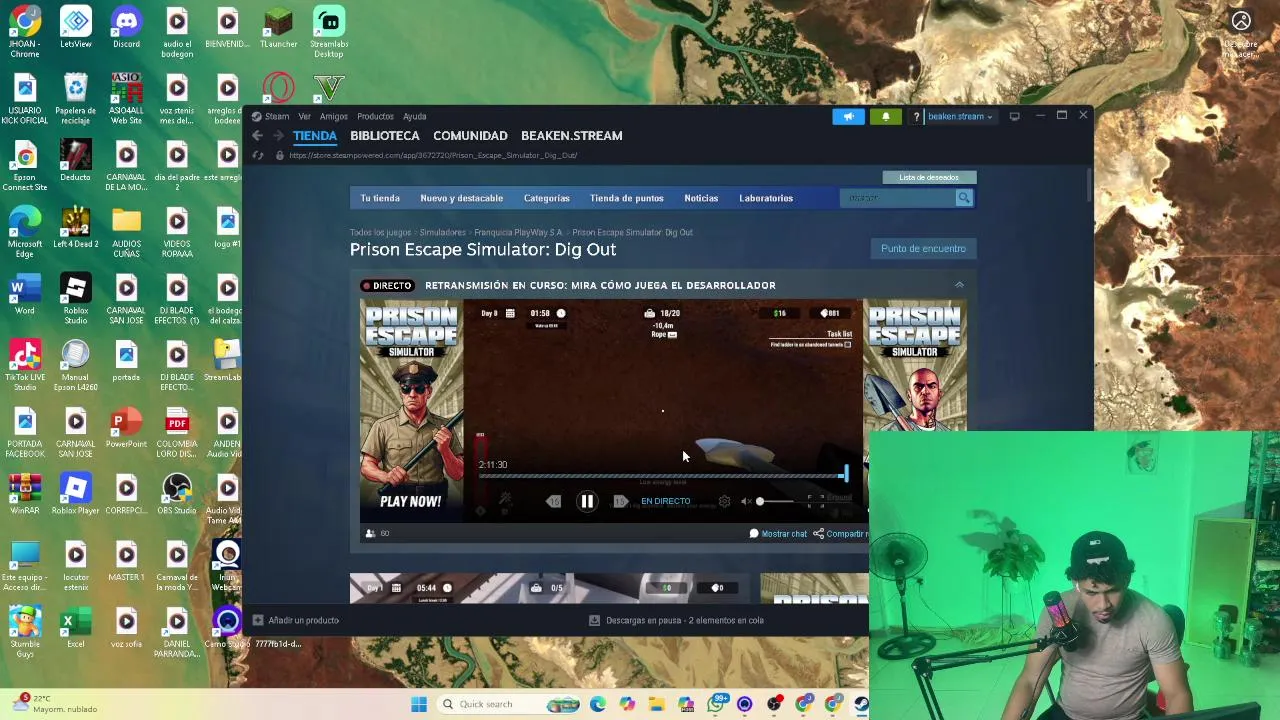Open downloads manager Descargas en pausa
The width and height of the screenshot is (1280, 720).
click(x=676, y=620)
